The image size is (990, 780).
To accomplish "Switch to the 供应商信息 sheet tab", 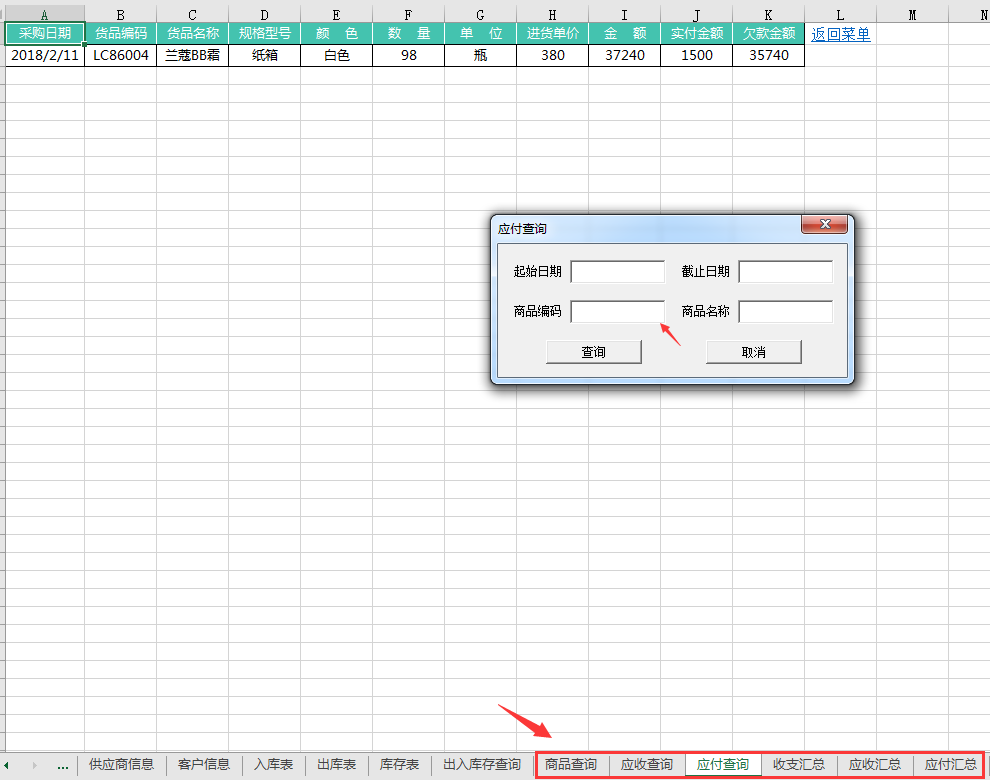I will click(x=121, y=764).
